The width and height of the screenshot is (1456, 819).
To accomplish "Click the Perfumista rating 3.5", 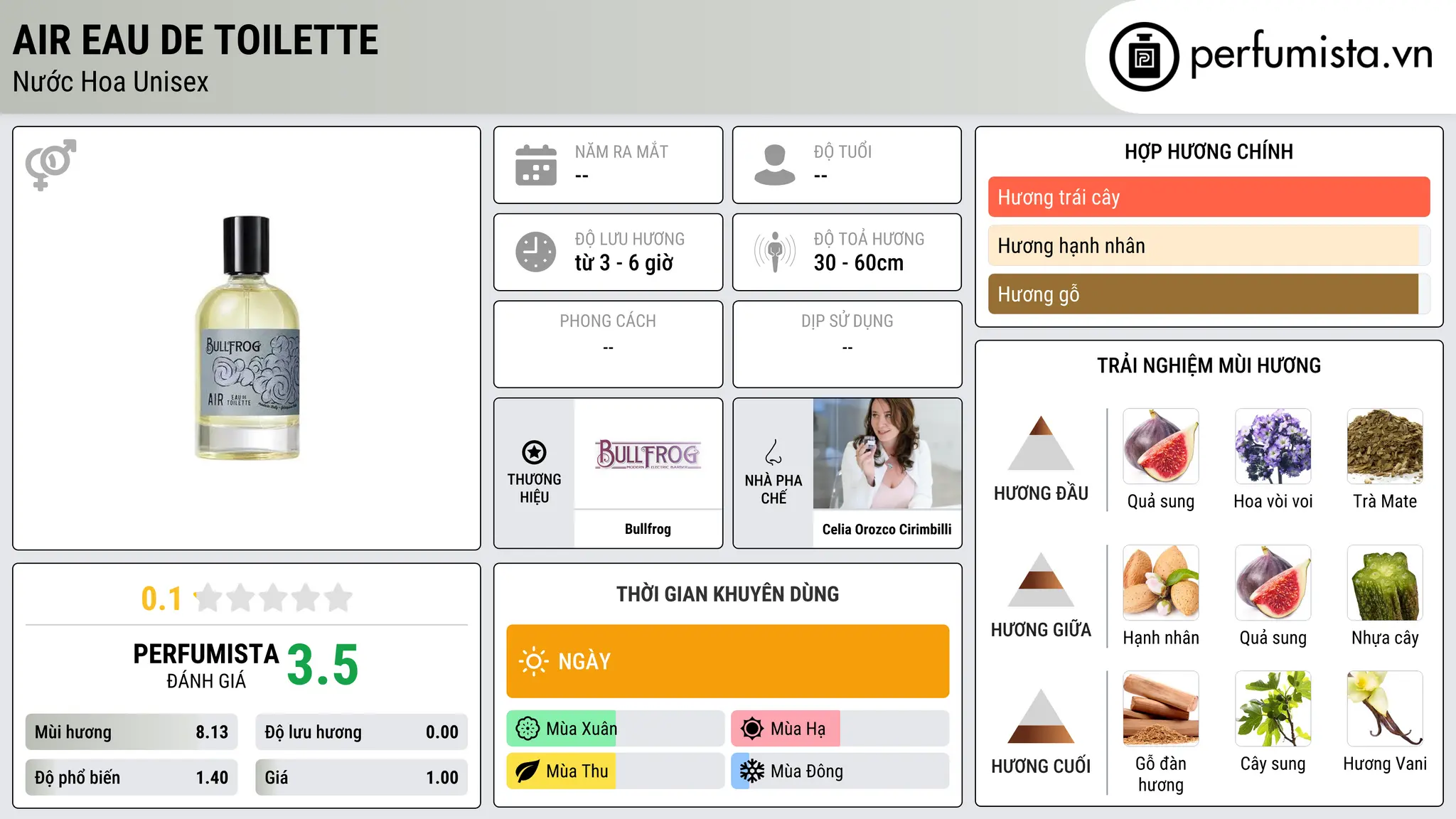I will coord(323,665).
